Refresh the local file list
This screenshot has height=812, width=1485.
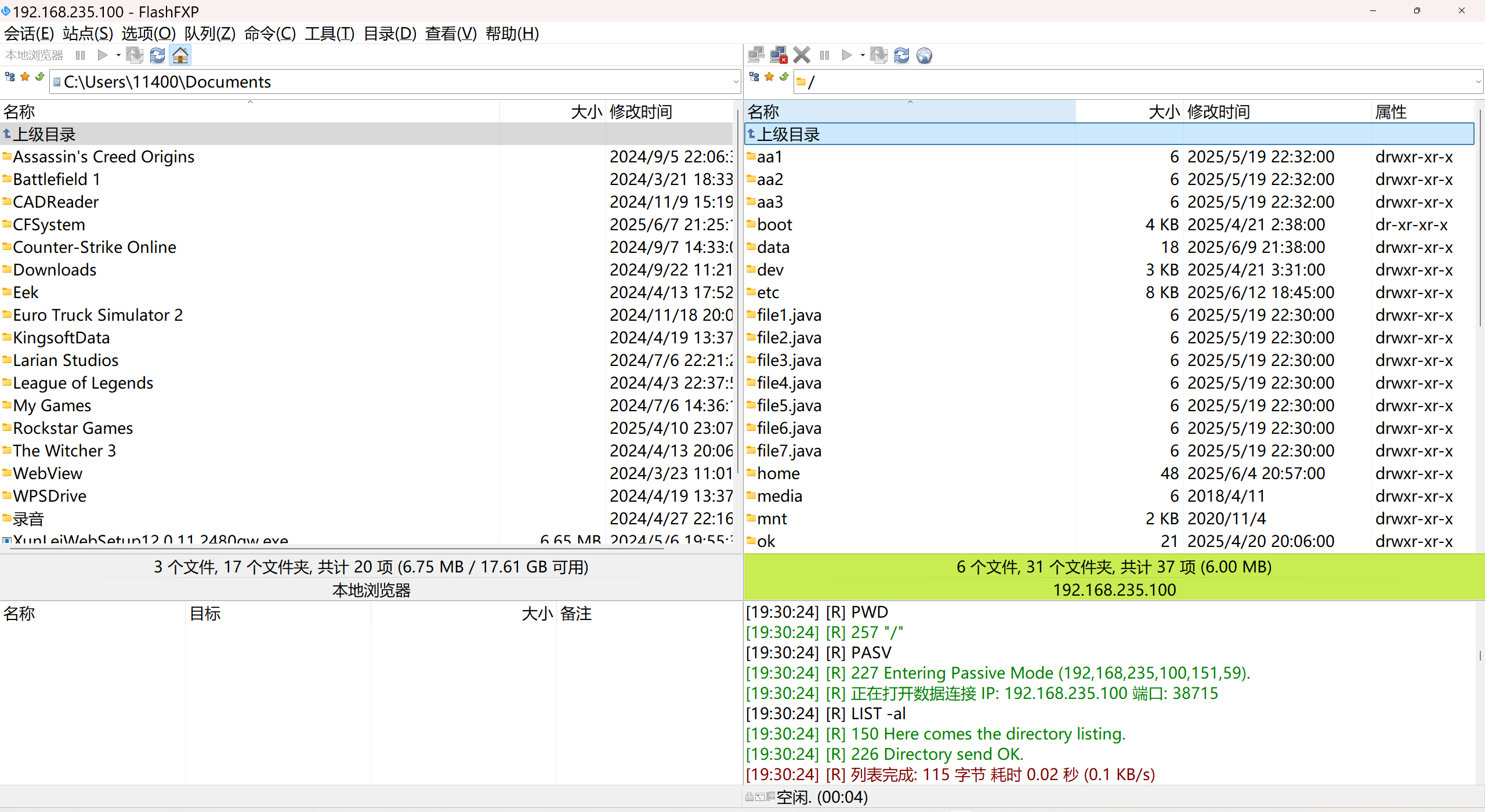pyautogui.click(x=157, y=55)
